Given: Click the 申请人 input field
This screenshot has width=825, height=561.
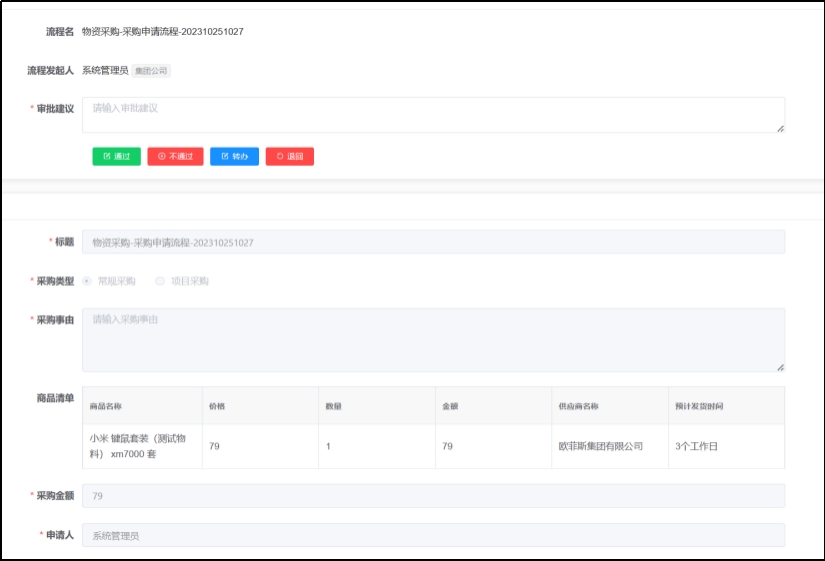Looking at the screenshot, I should coord(432,536).
